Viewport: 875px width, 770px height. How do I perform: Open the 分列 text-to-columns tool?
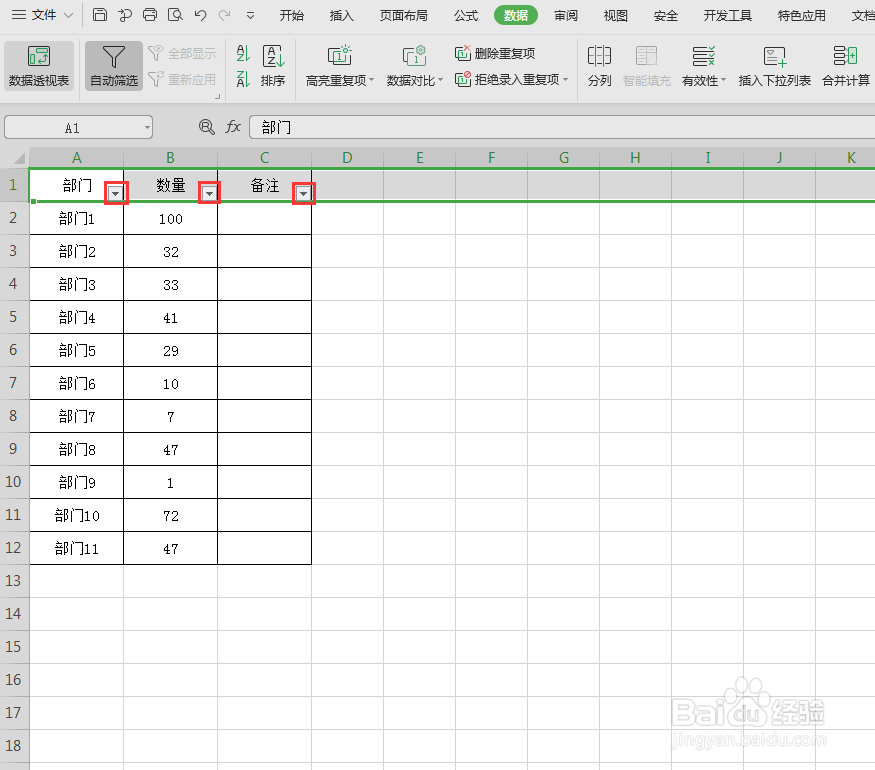pyautogui.click(x=599, y=67)
